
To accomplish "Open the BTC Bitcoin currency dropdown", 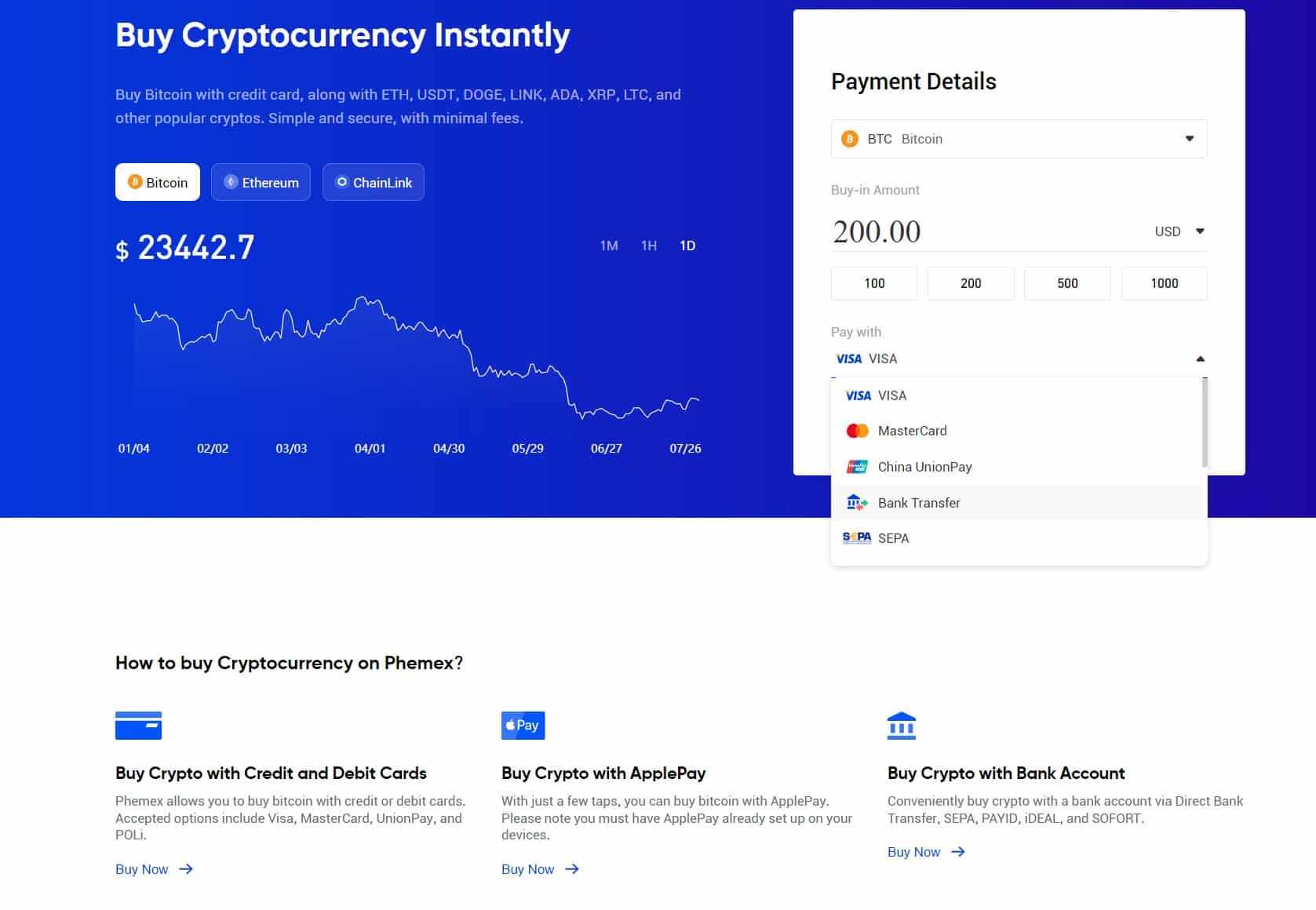I will [x=1018, y=139].
